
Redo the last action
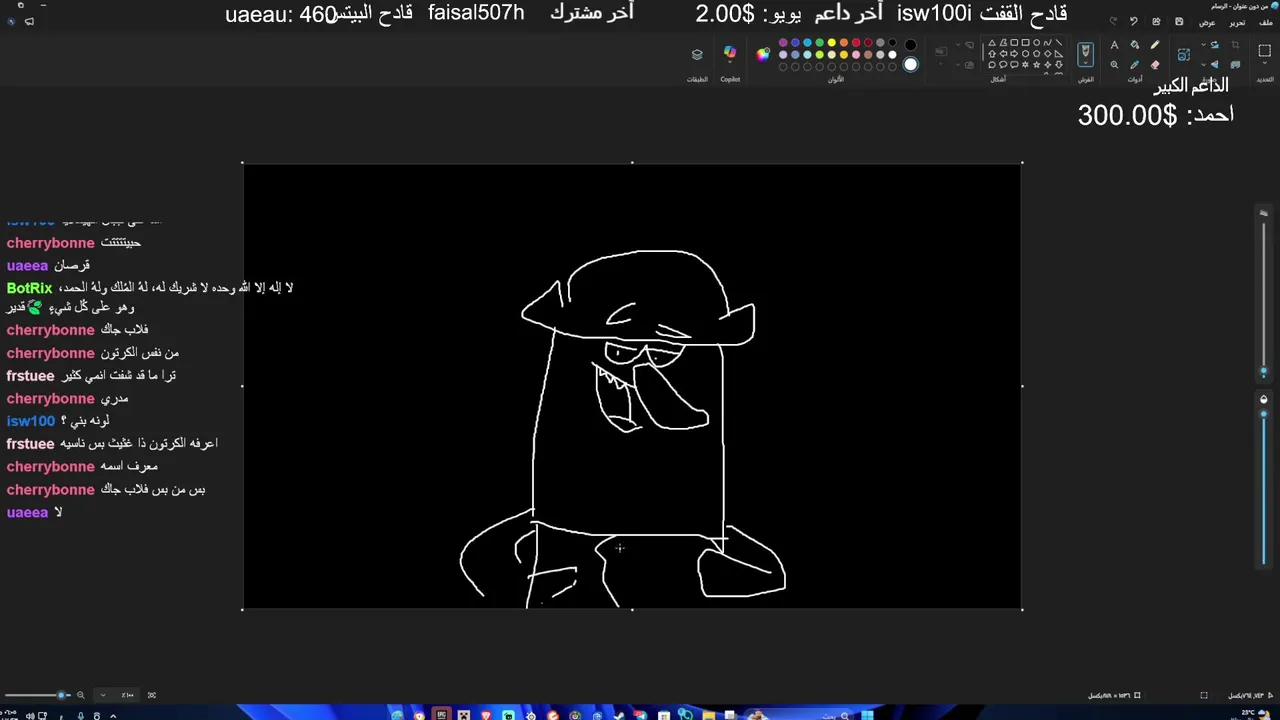pos(1113,21)
